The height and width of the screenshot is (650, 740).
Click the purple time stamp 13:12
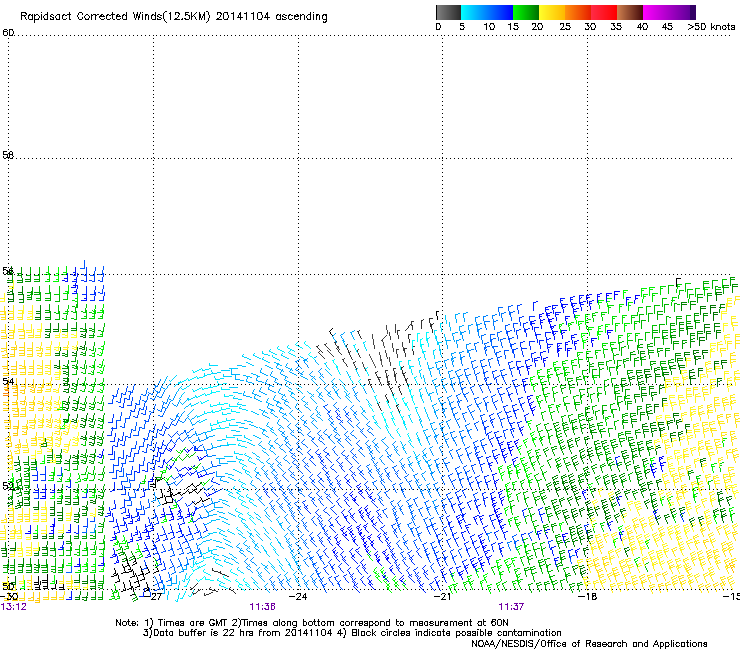pyautogui.click(x=14, y=607)
